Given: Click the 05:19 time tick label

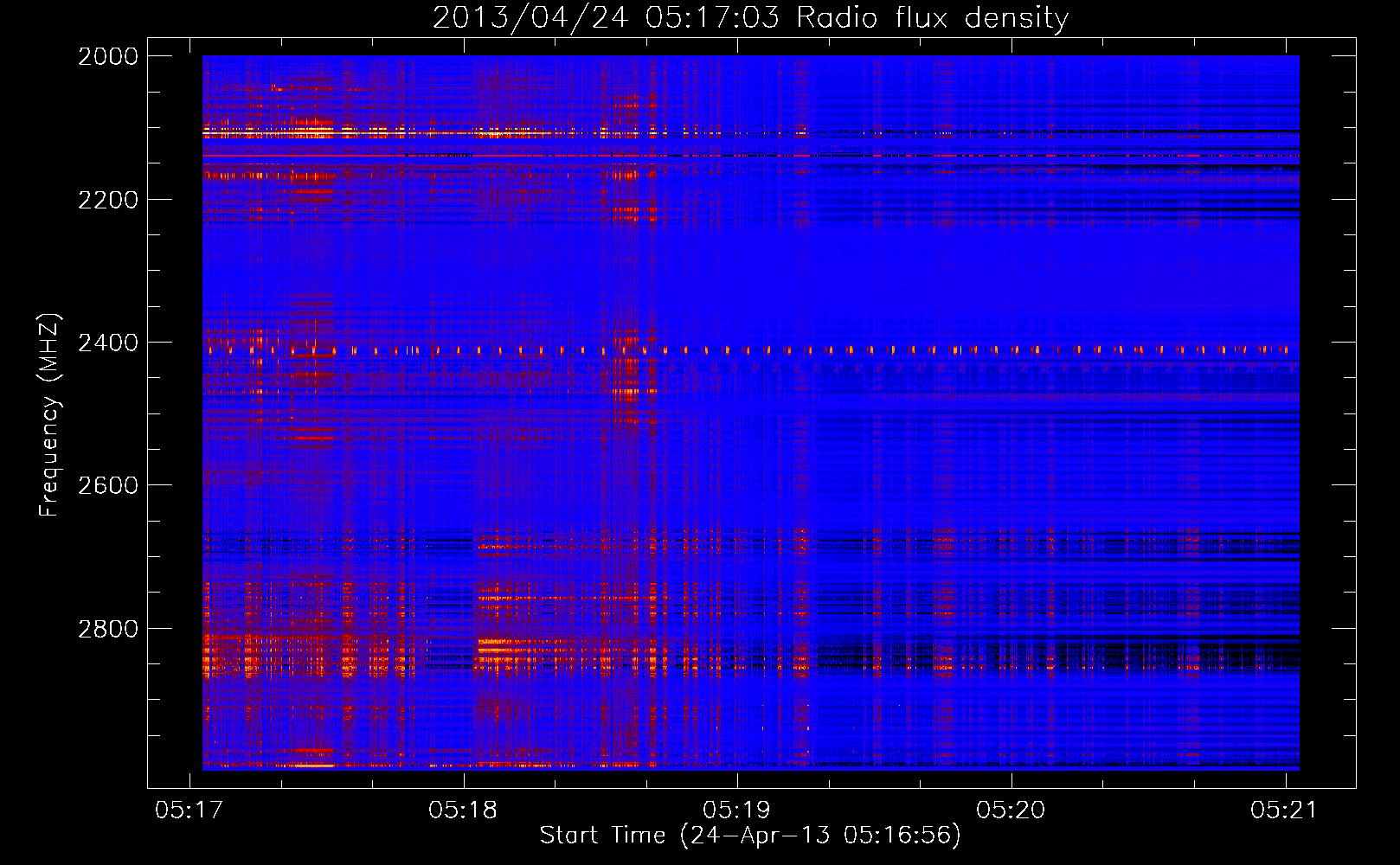Looking at the screenshot, I should point(736,810).
